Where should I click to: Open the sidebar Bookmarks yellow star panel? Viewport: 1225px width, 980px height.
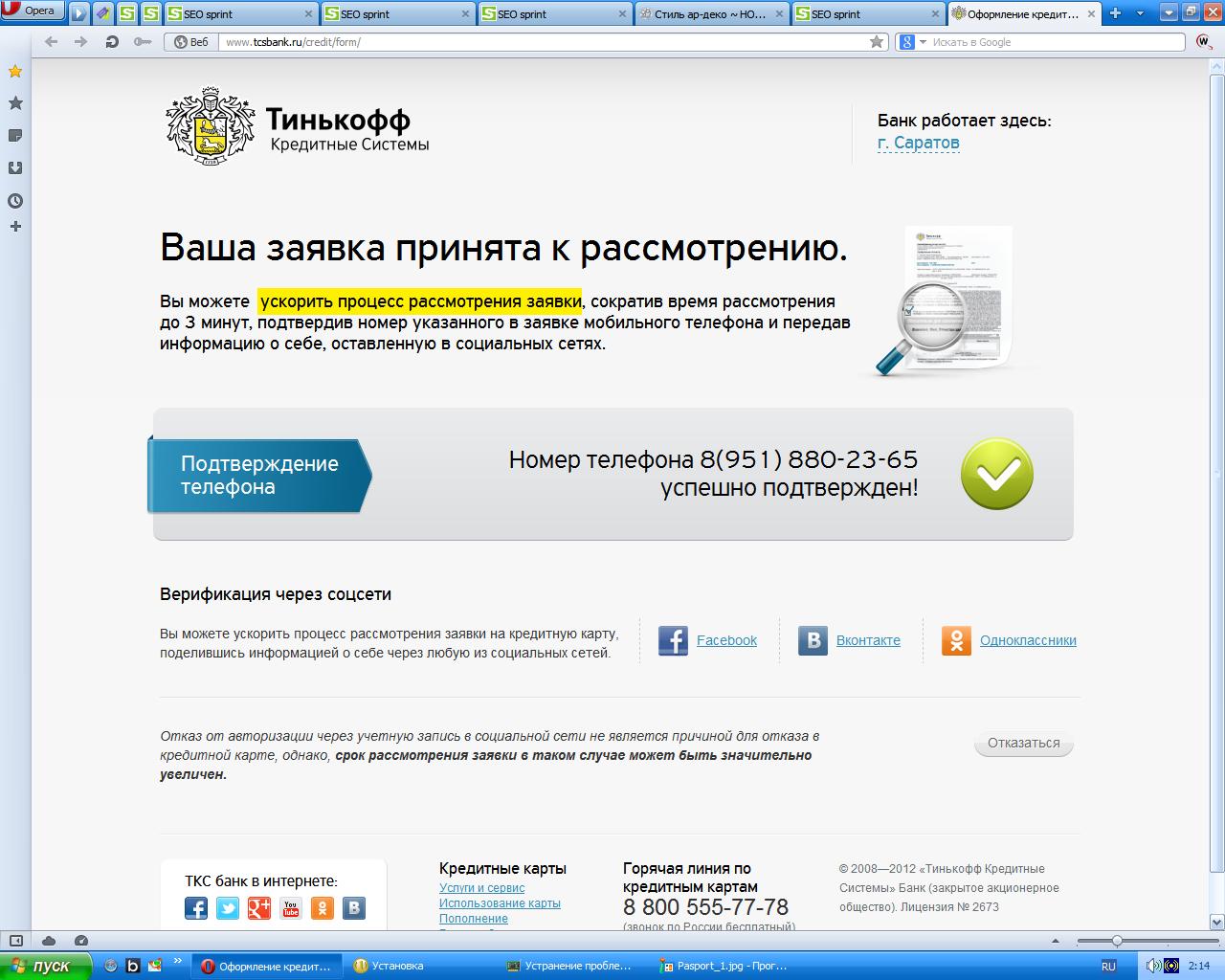click(14, 72)
